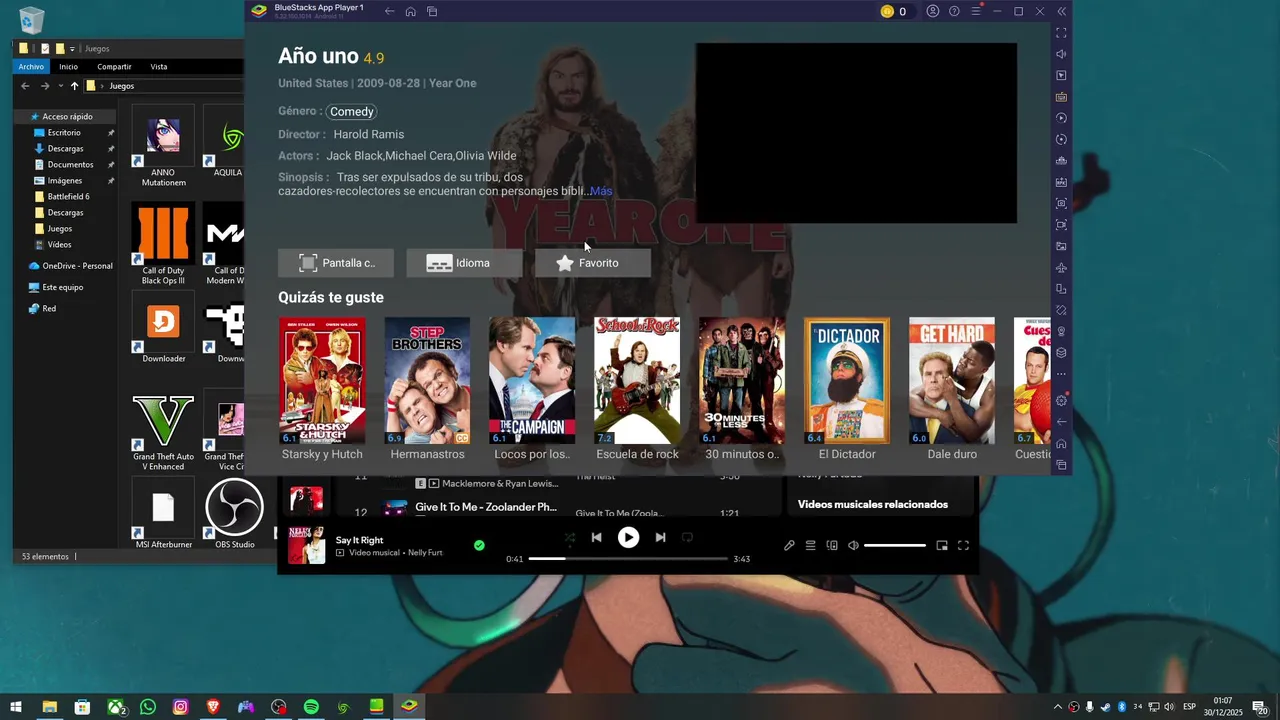
Task: Seek on Spotify song progress bar
Action: pyautogui.click(x=628, y=559)
